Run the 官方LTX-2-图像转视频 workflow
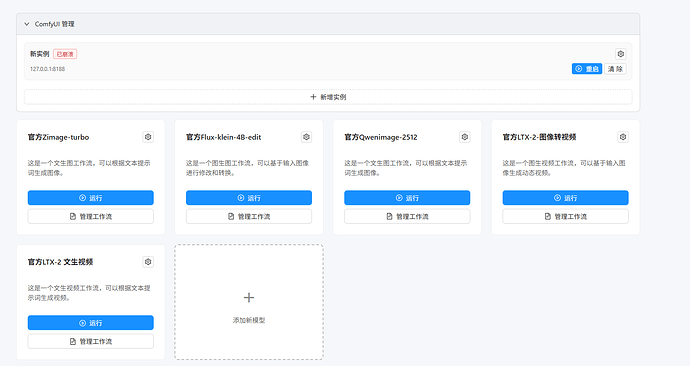The image size is (690, 366). (x=565, y=198)
